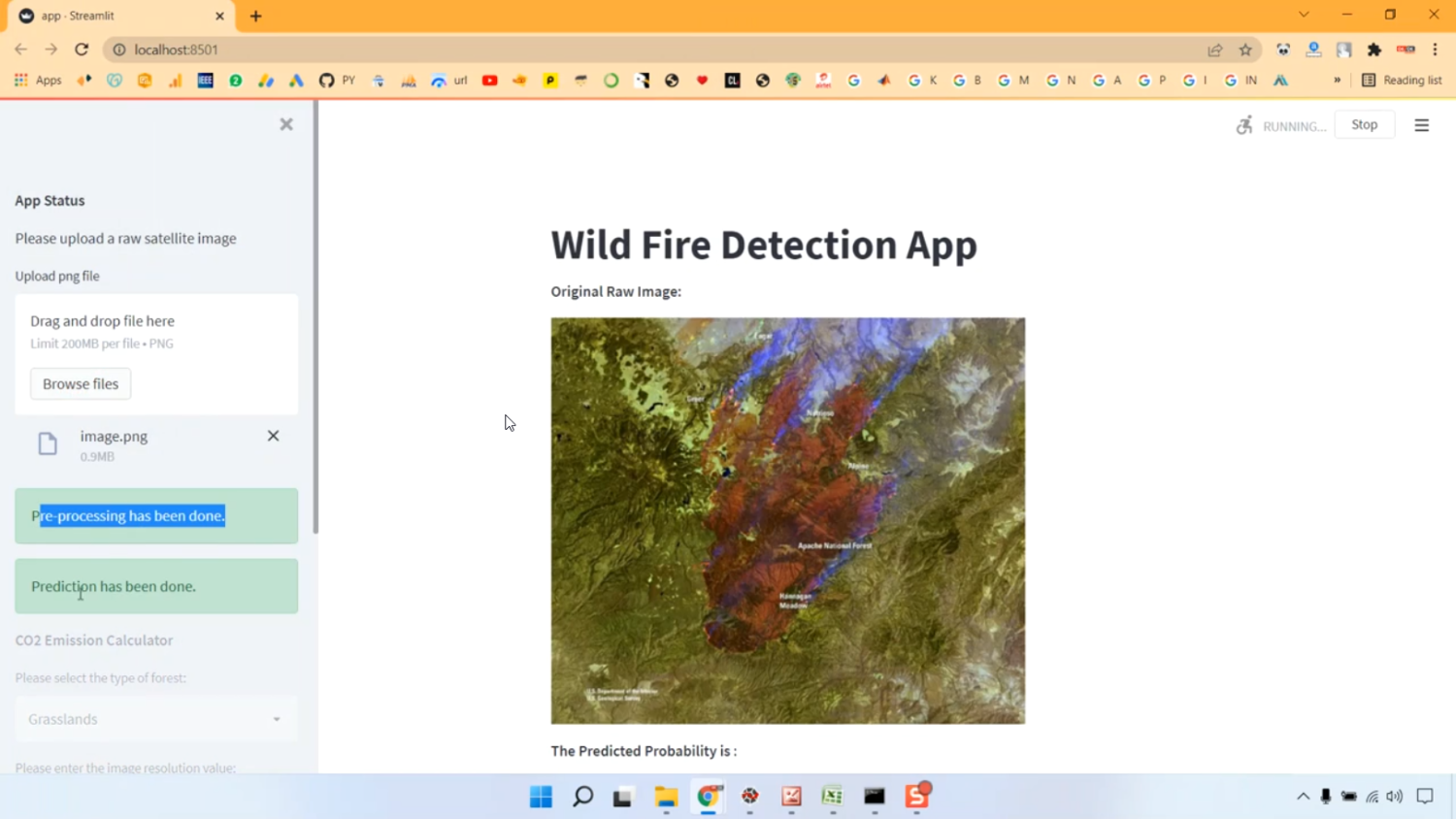
Task: Click the Browse files button
Action: [x=81, y=384]
